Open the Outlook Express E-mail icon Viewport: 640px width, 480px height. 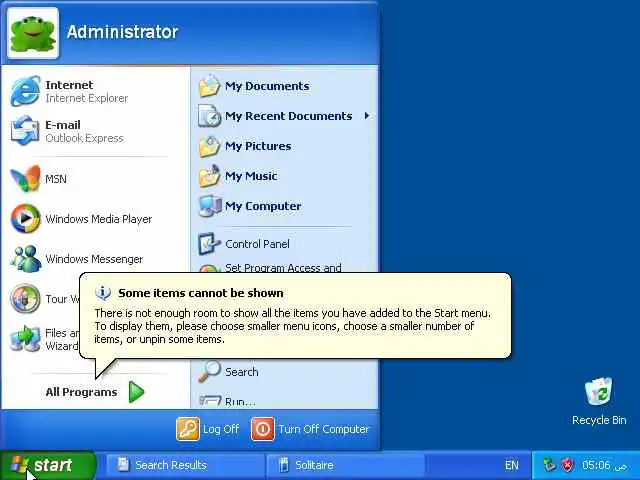(26, 131)
